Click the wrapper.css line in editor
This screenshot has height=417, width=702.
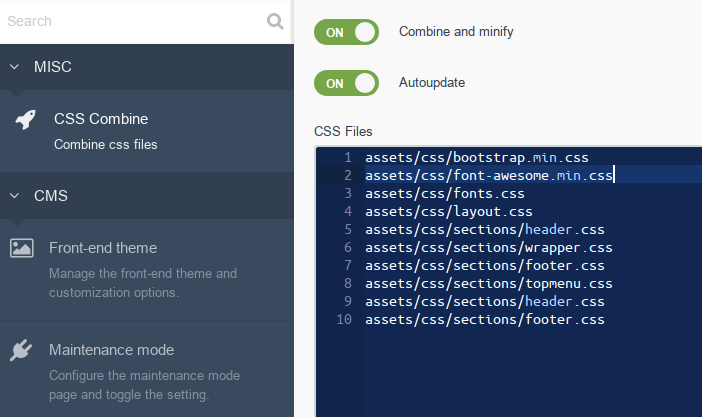click(488, 247)
